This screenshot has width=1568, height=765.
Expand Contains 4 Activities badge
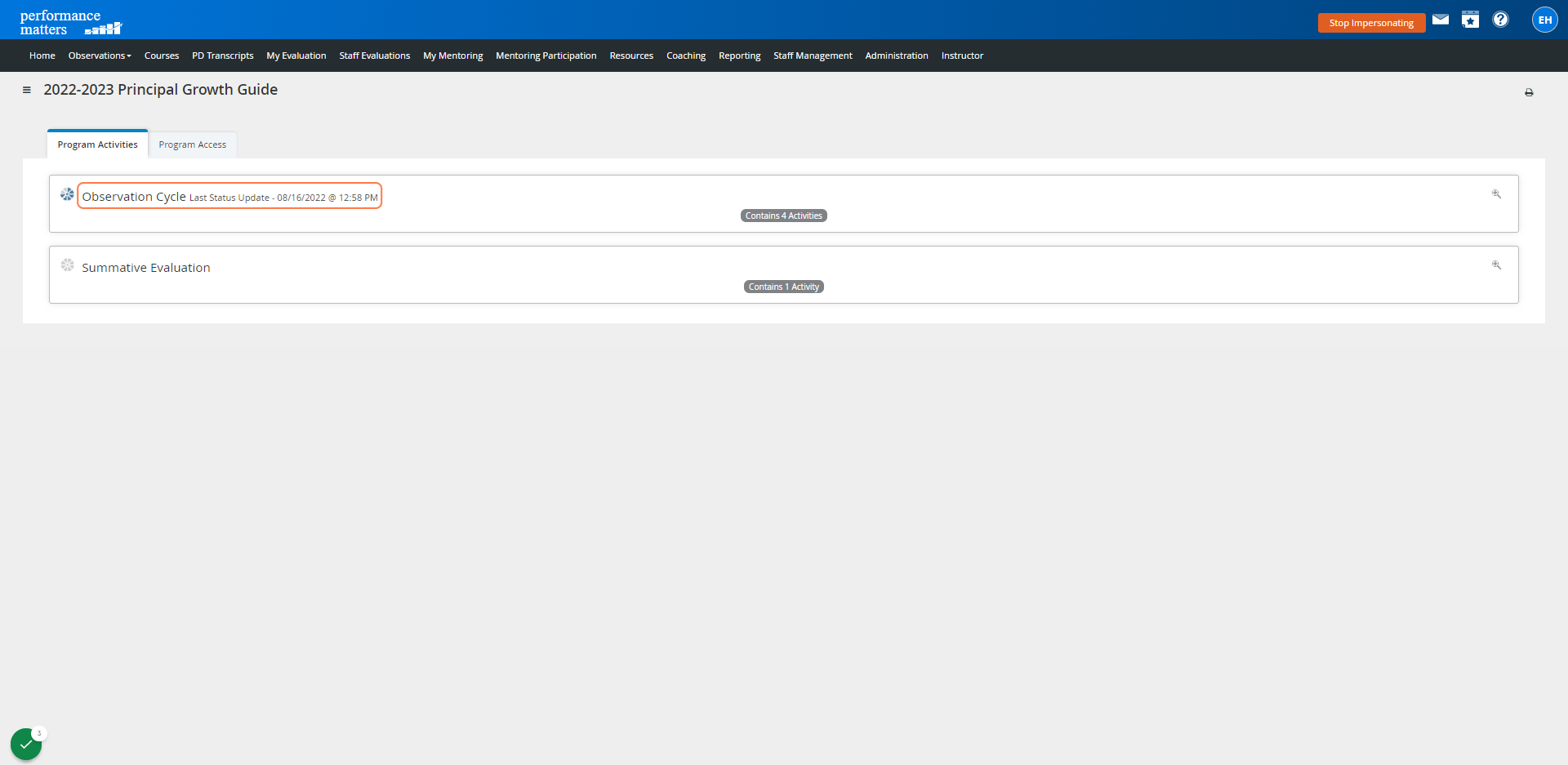pos(784,216)
